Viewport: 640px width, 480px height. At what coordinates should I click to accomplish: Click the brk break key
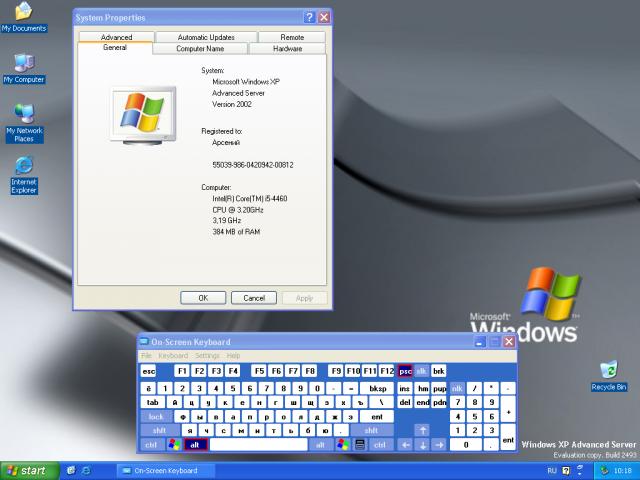pyautogui.click(x=438, y=371)
